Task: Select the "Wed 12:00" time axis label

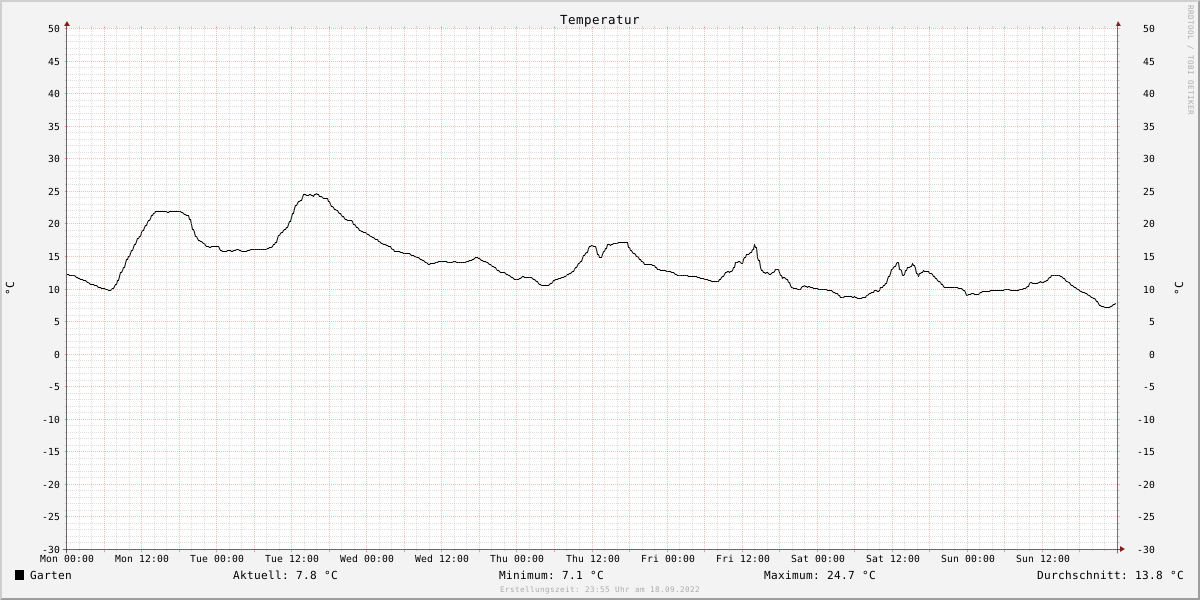Action: click(x=442, y=559)
